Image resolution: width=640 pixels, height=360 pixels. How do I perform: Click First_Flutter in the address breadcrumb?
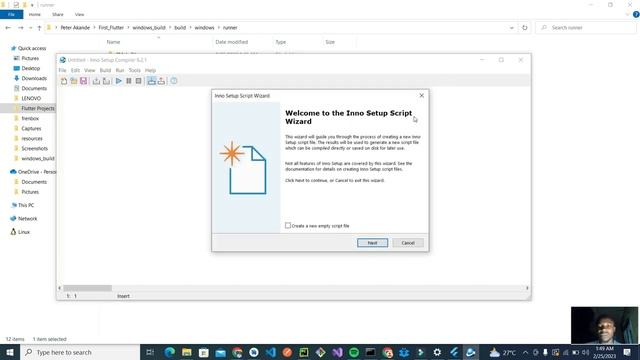(111, 28)
